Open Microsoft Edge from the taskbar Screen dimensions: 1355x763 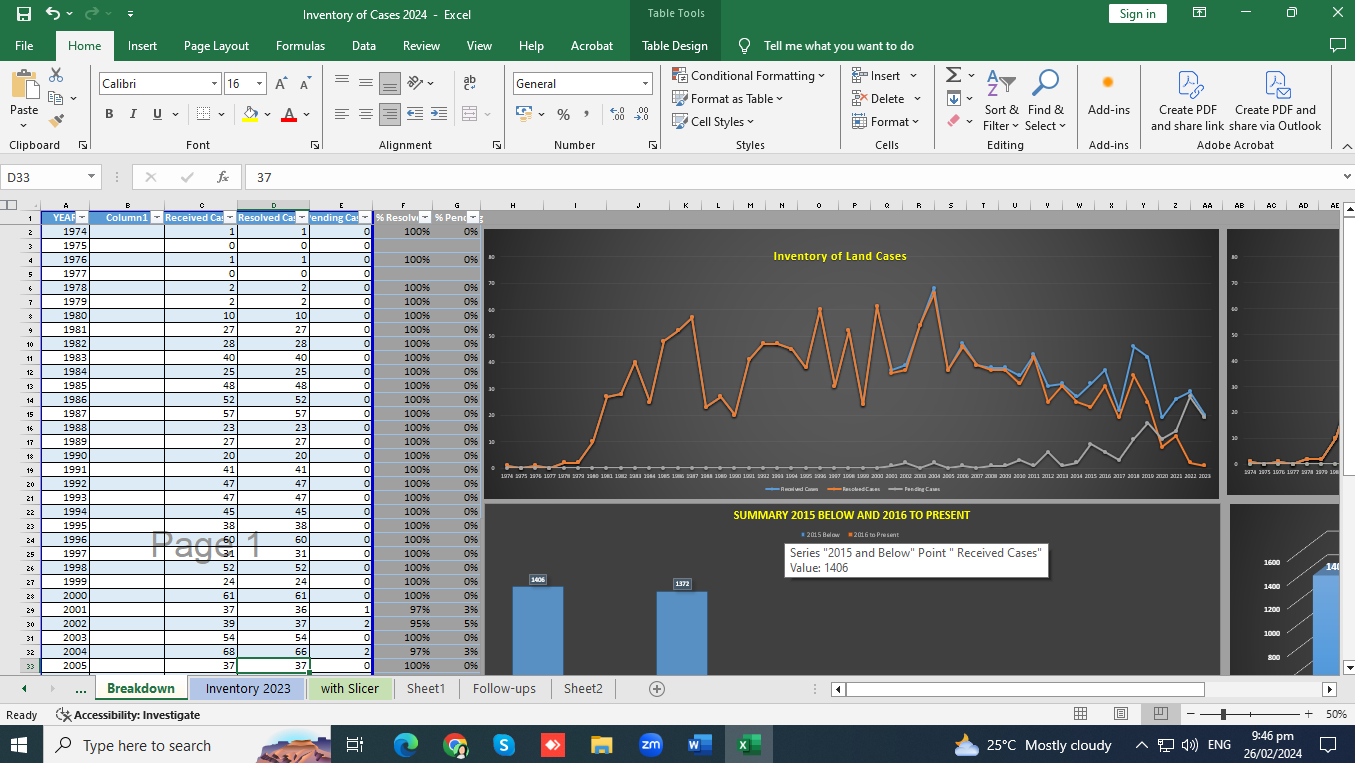click(x=405, y=745)
